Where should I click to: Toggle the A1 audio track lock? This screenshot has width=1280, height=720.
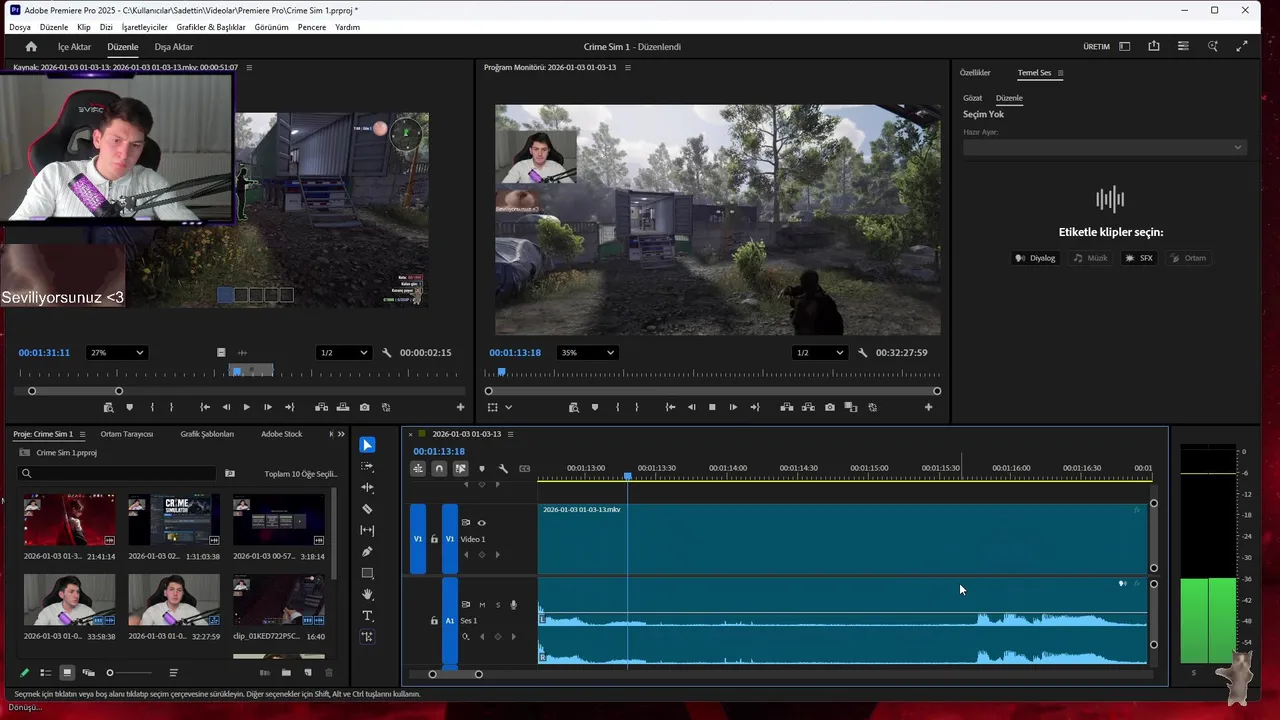coord(434,621)
